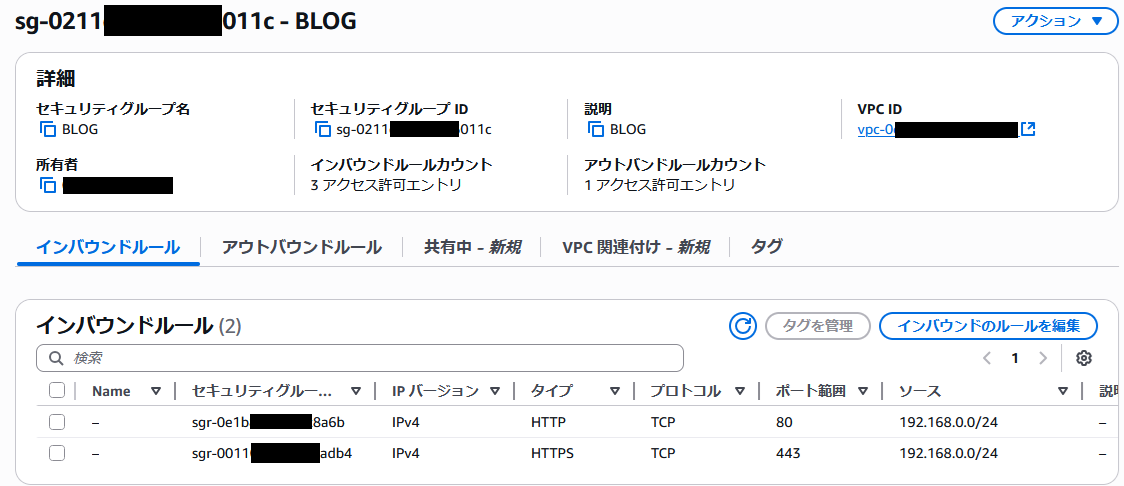Open VPC external link icon
This screenshot has width=1124, height=486.
(x=1027, y=129)
